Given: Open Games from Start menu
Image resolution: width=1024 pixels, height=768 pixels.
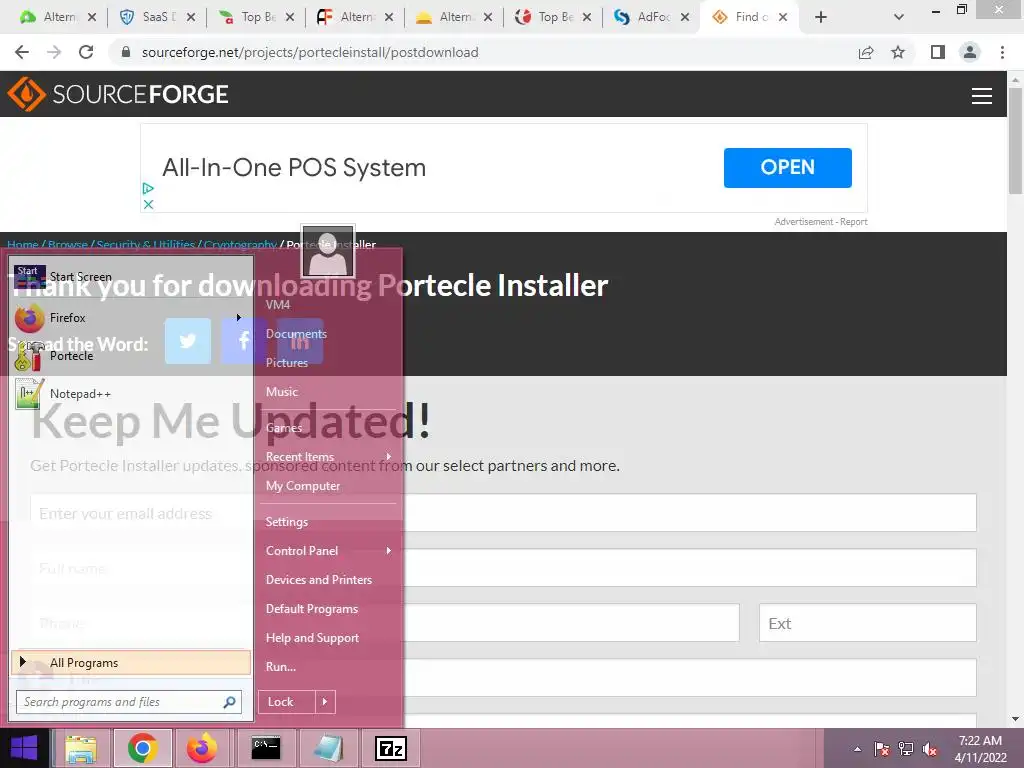Looking at the screenshot, I should point(284,428).
